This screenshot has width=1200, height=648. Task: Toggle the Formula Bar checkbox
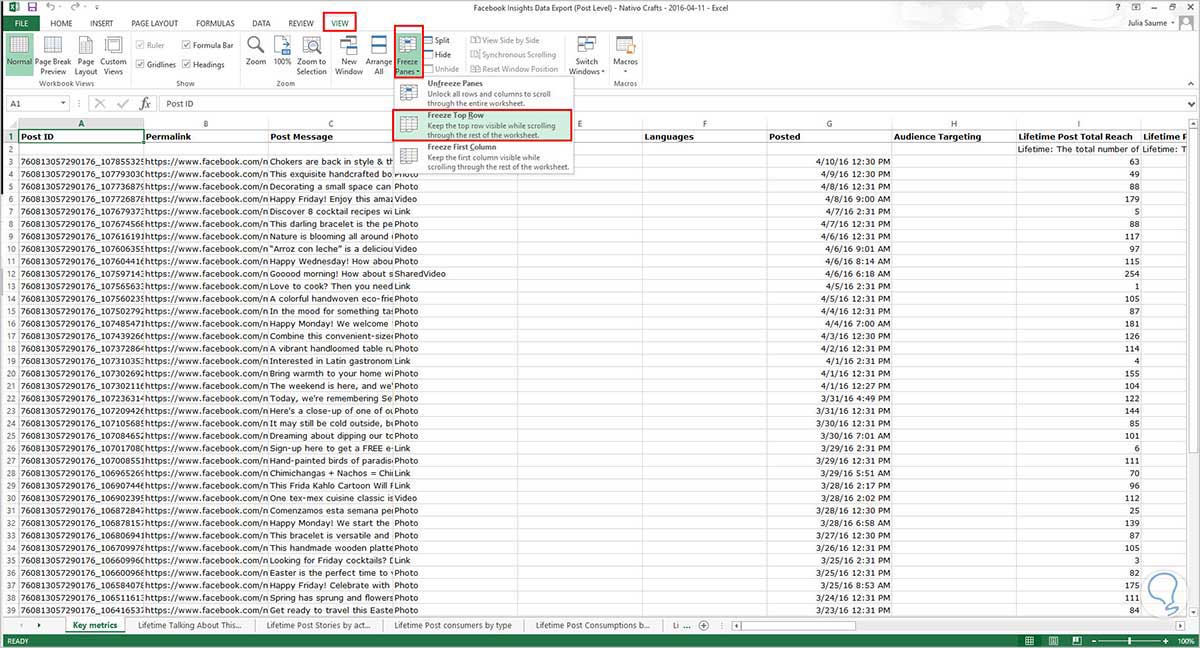(207, 45)
